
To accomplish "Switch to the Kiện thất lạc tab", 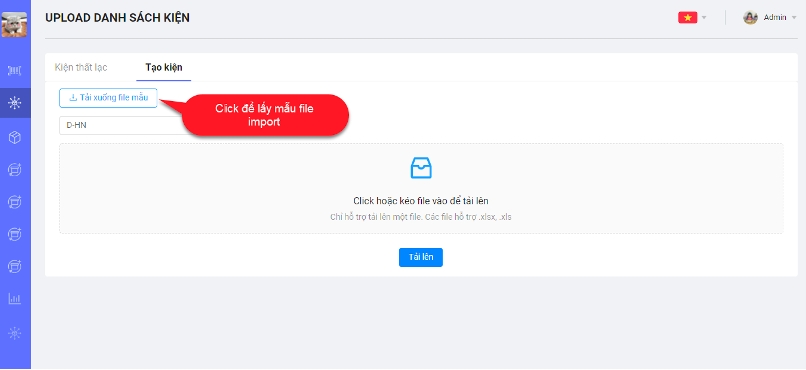I will tap(81, 67).
